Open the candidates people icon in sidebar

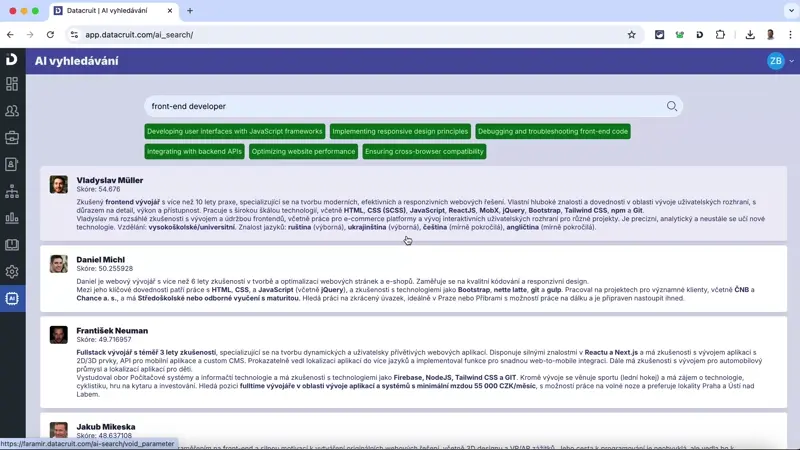[x=12, y=111]
